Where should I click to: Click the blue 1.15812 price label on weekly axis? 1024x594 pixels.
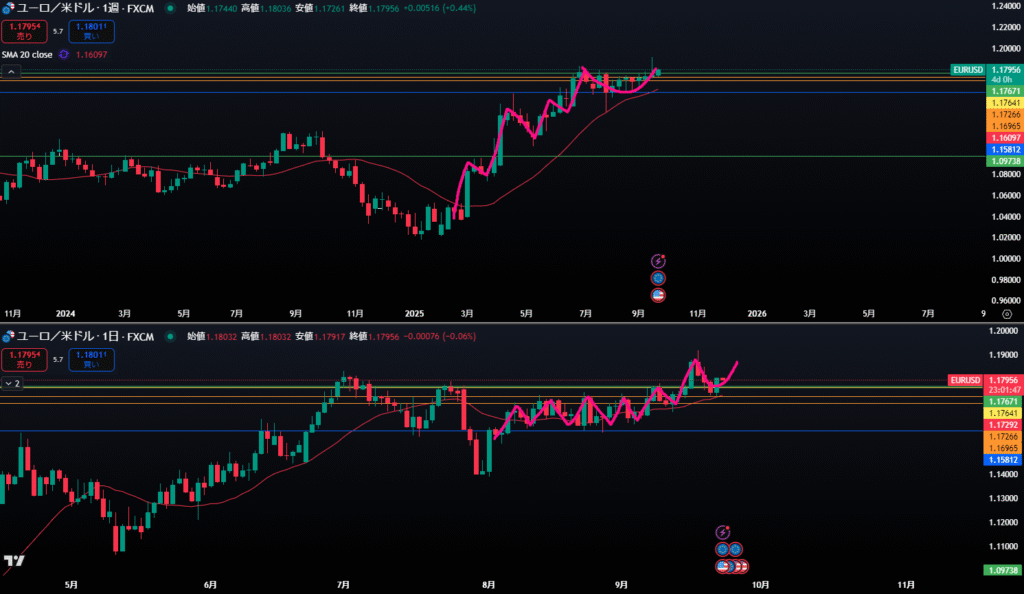[x=1003, y=148]
